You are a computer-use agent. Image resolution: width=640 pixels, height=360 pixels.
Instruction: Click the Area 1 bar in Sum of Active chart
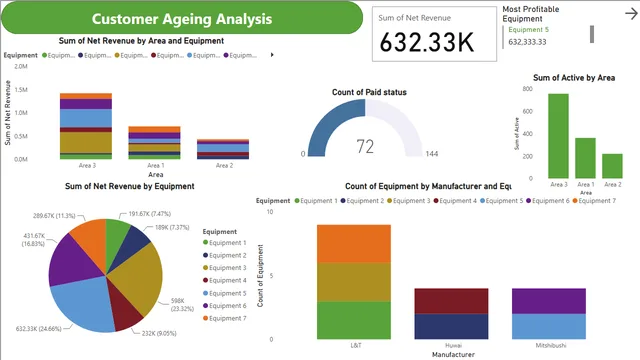585,158
